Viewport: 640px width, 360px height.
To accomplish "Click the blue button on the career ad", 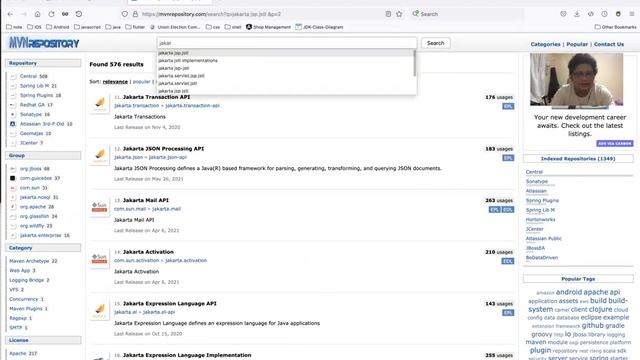I will pyautogui.click(x=614, y=143).
